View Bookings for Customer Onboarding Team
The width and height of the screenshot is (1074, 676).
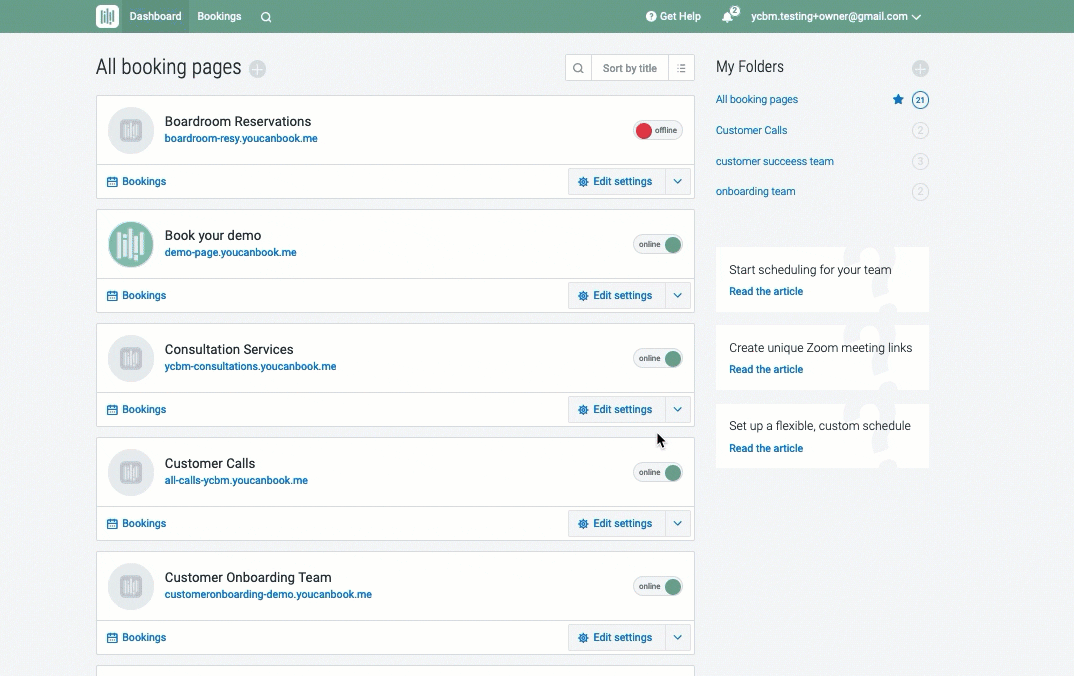click(137, 638)
